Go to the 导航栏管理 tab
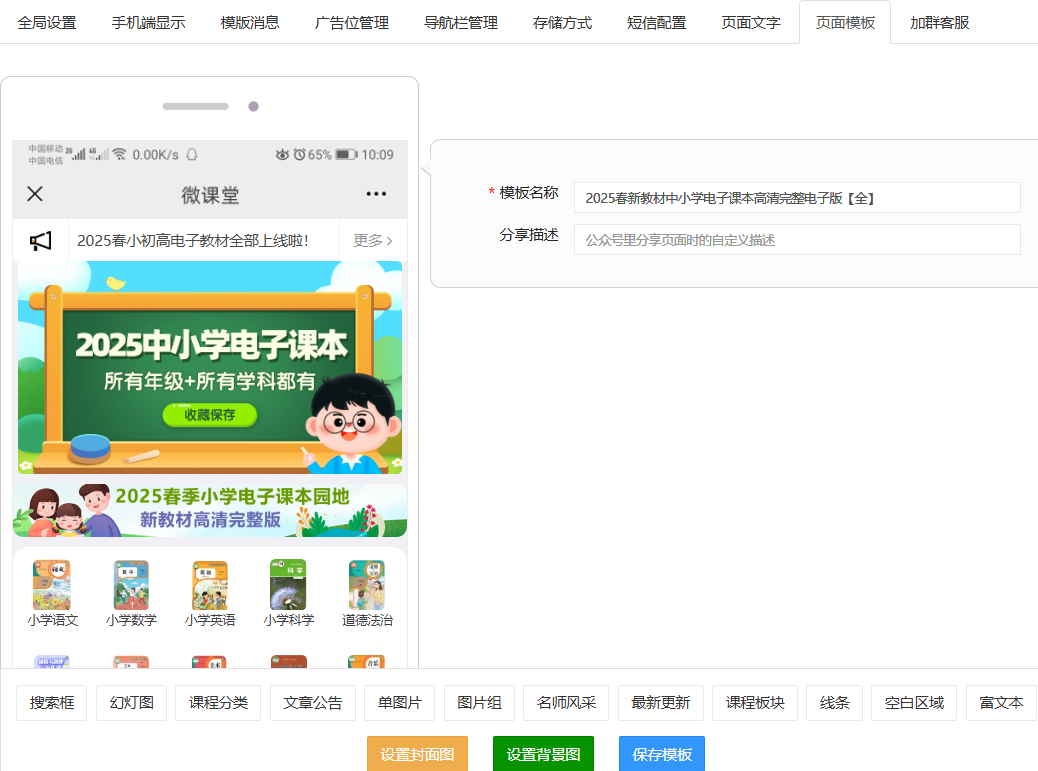The width and height of the screenshot is (1038, 771). (461, 22)
